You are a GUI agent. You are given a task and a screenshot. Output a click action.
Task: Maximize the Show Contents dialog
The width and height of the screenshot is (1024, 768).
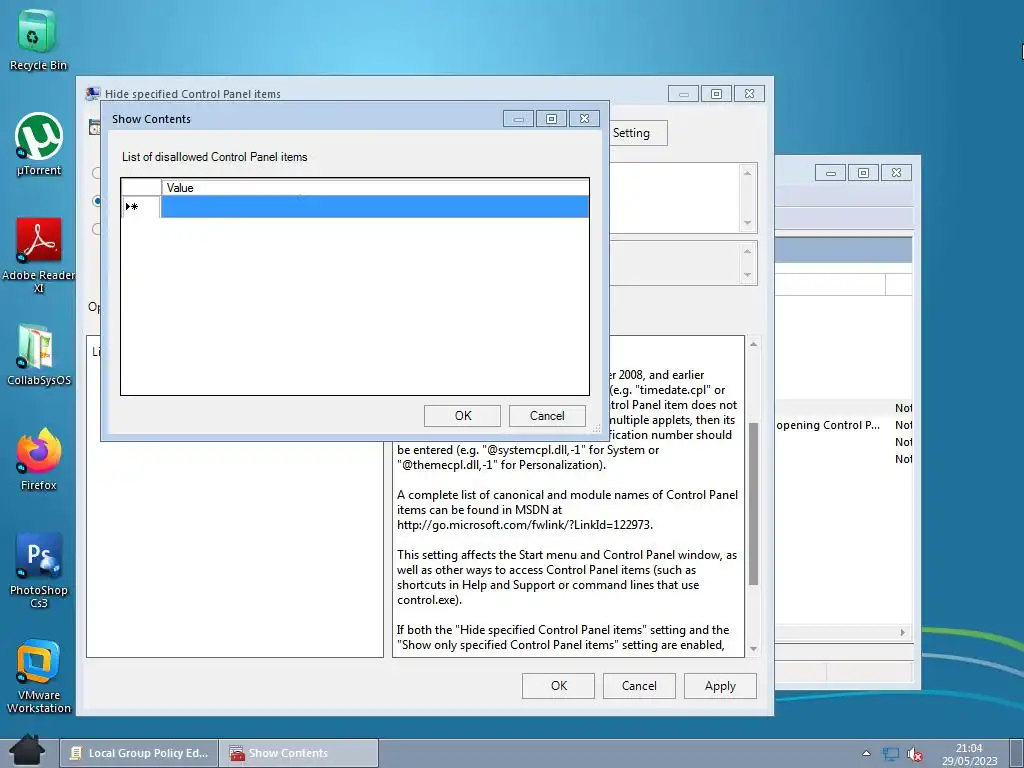pyautogui.click(x=551, y=119)
